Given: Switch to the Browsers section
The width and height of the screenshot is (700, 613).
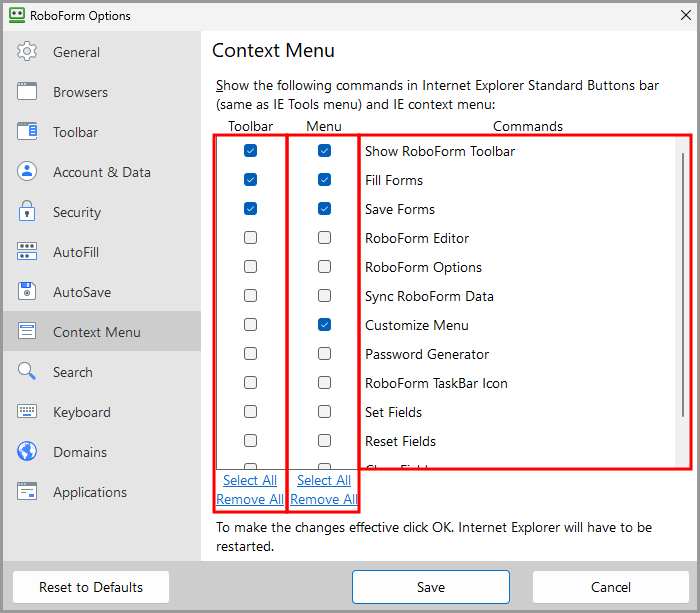Looking at the screenshot, I should (x=102, y=92).
